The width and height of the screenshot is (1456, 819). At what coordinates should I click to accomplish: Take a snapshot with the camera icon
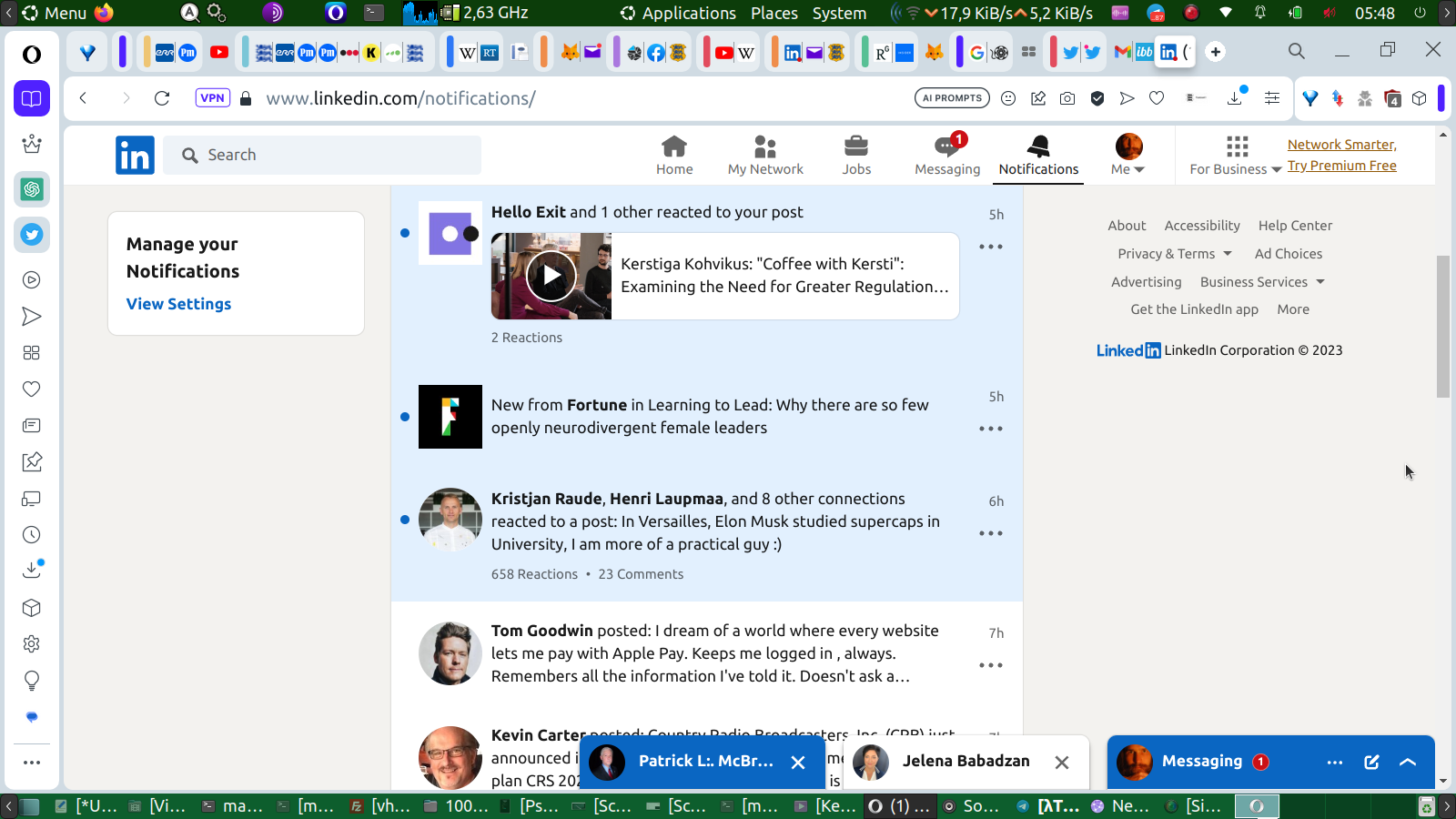(1067, 98)
